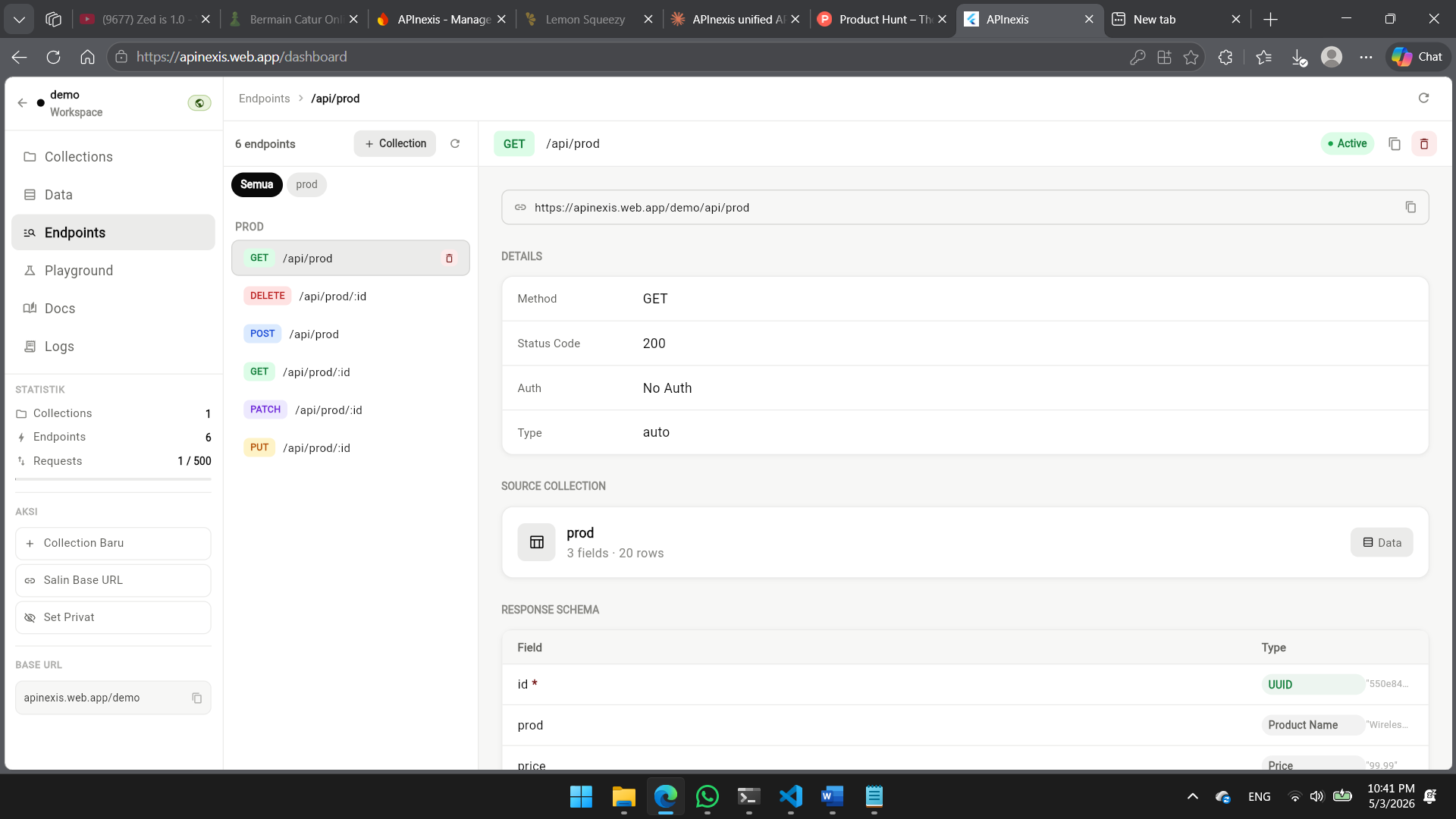This screenshot has width=1456, height=819.
Task: Select the Semua filter chip
Action: (x=256, y=184)
